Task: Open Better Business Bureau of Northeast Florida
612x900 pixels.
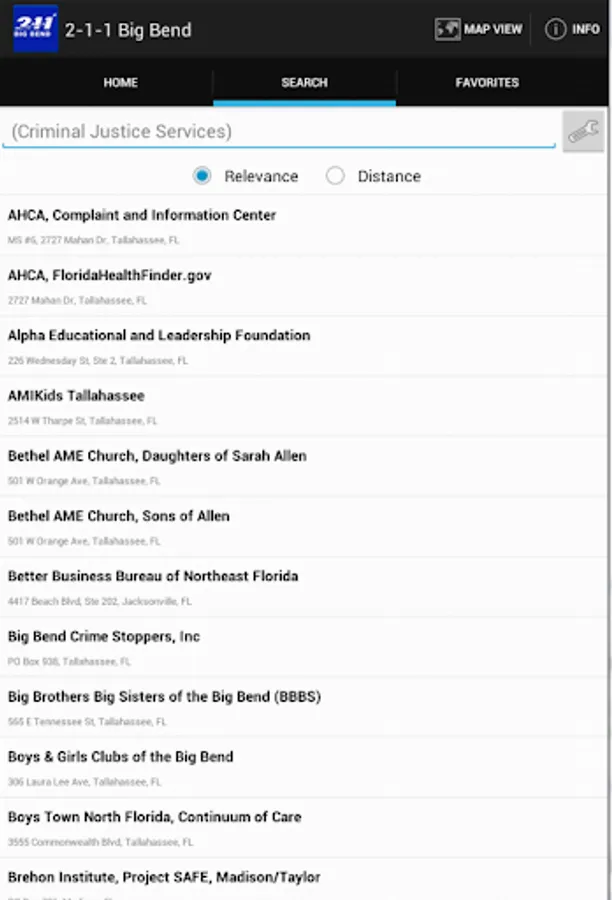Action: 304,587
